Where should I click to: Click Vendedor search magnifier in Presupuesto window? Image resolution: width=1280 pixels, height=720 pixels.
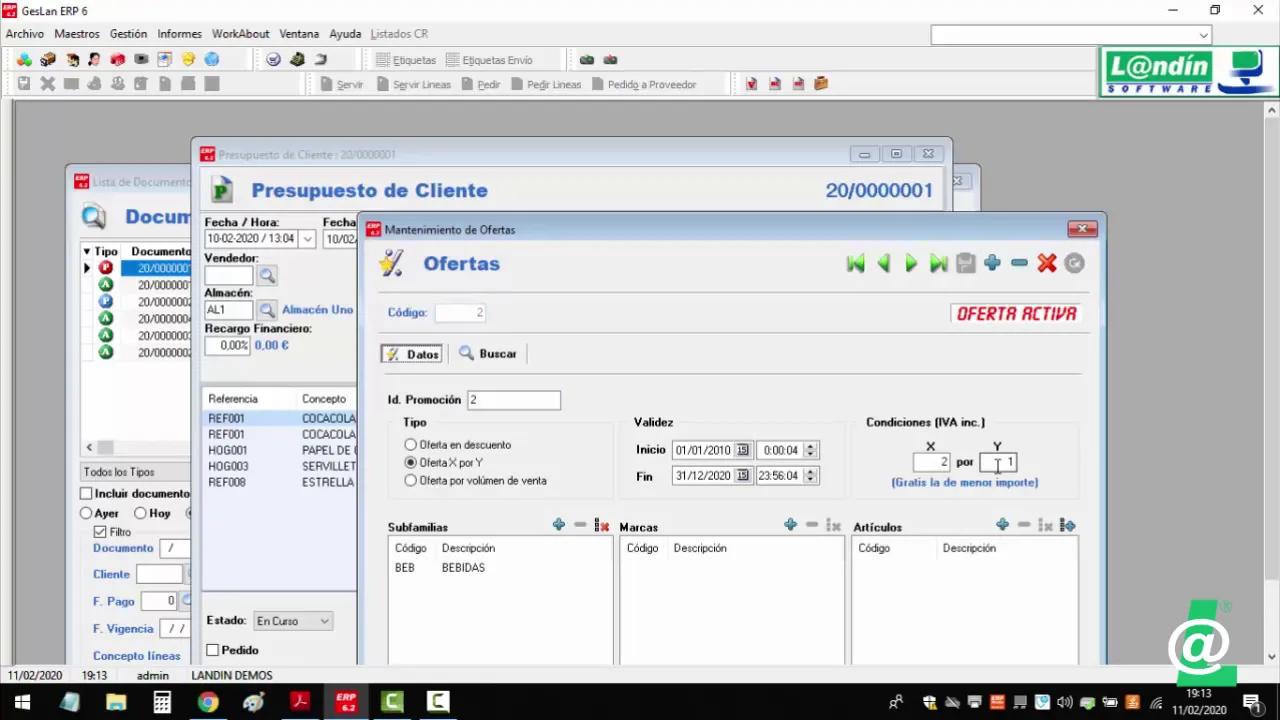tap(267, 275)
